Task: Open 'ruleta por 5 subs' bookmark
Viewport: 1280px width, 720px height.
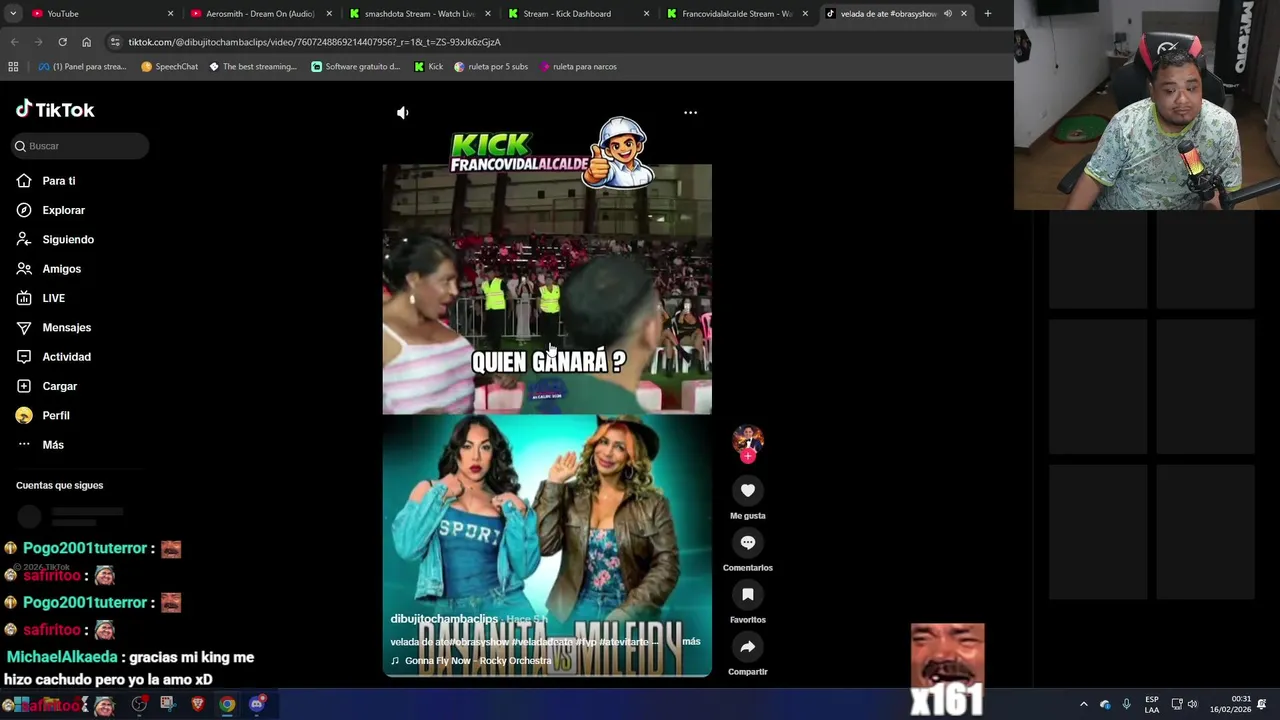Action: (x=491, y=67)
